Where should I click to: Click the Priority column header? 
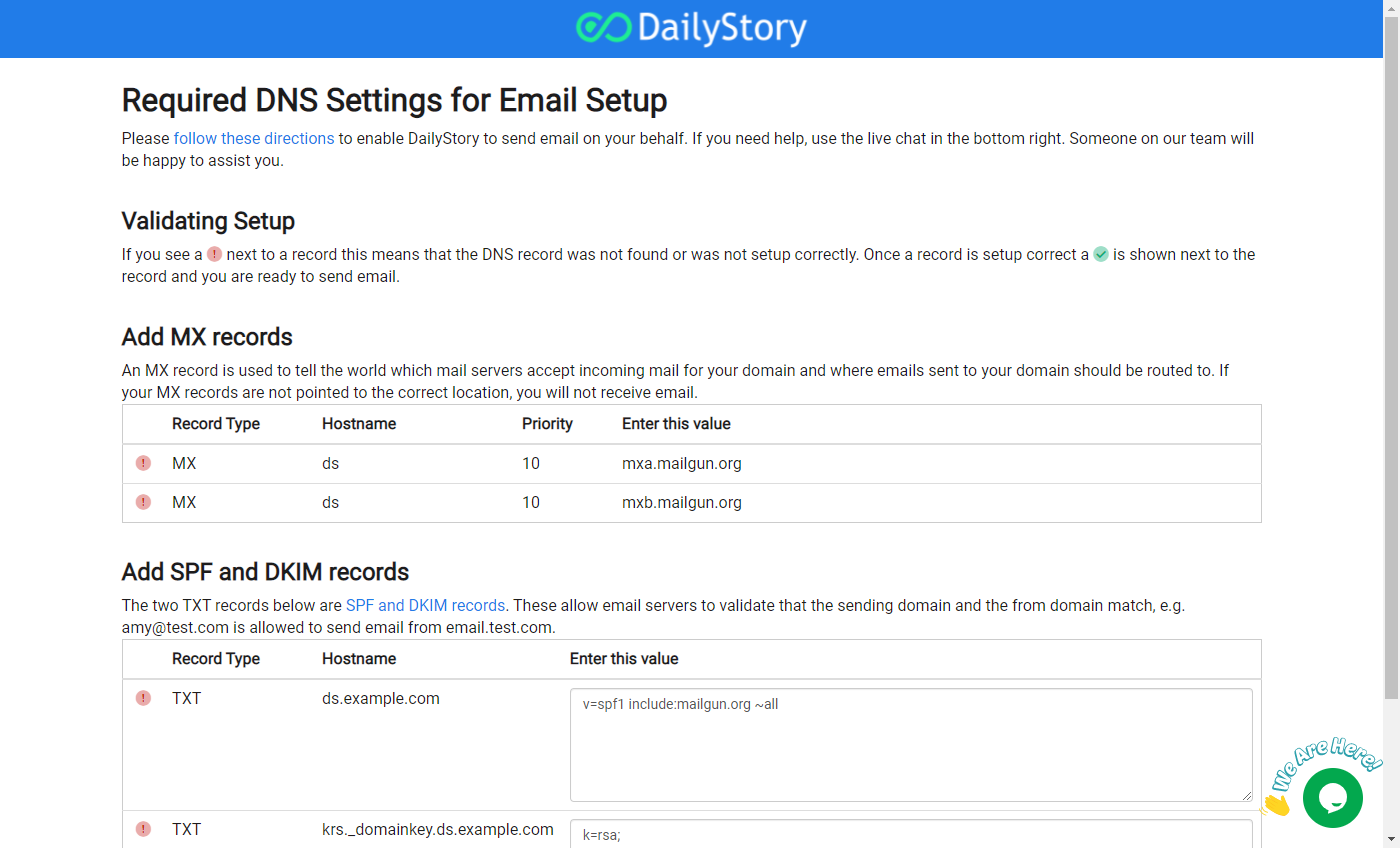(x=547, y=423)
